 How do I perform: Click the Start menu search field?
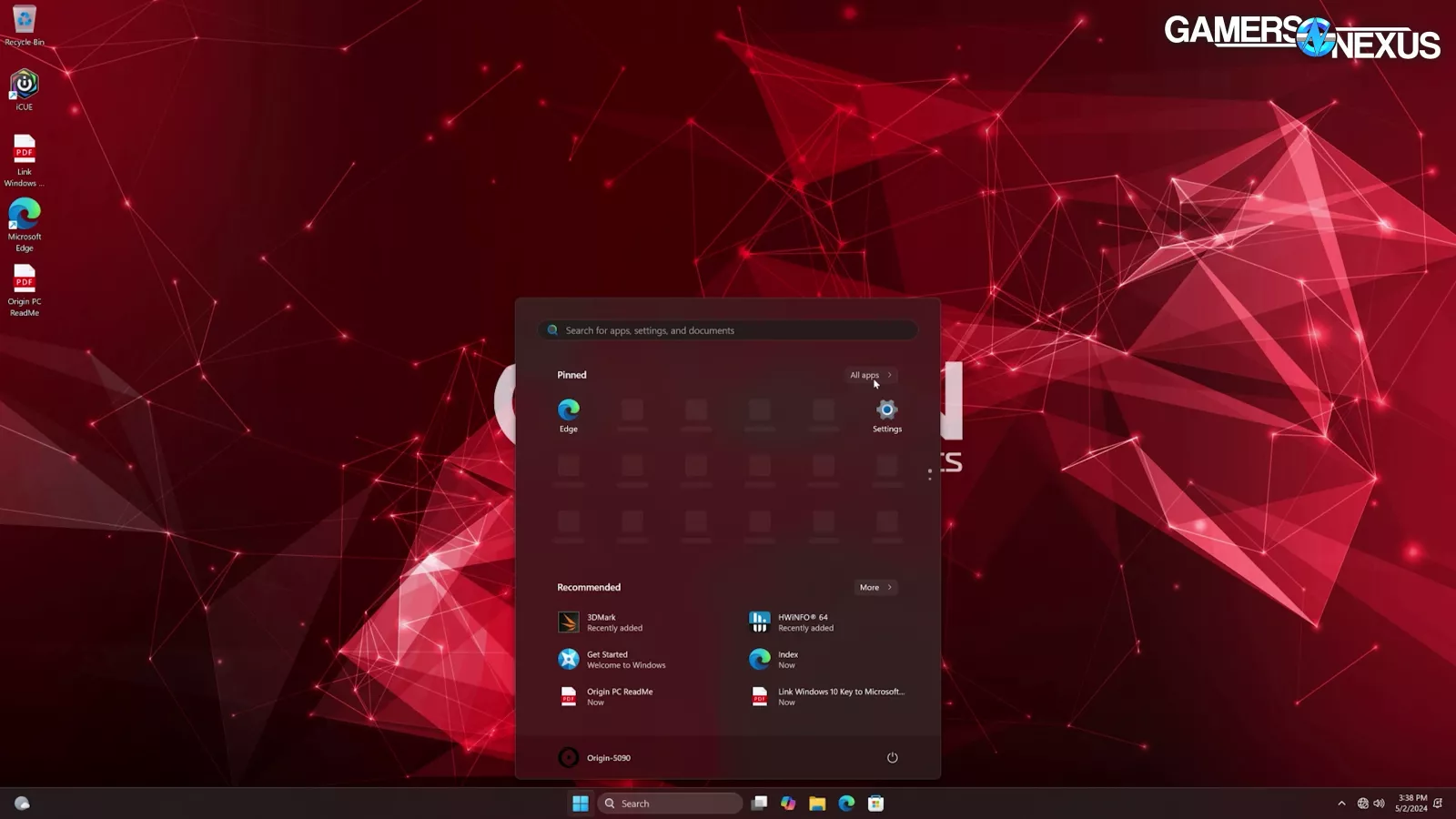[728, 330]
